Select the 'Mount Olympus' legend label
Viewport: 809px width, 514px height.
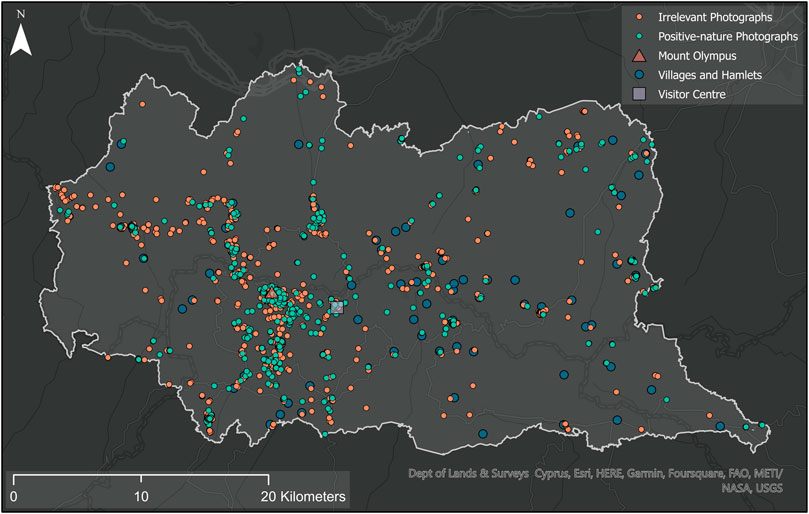[x=697, y=56]
